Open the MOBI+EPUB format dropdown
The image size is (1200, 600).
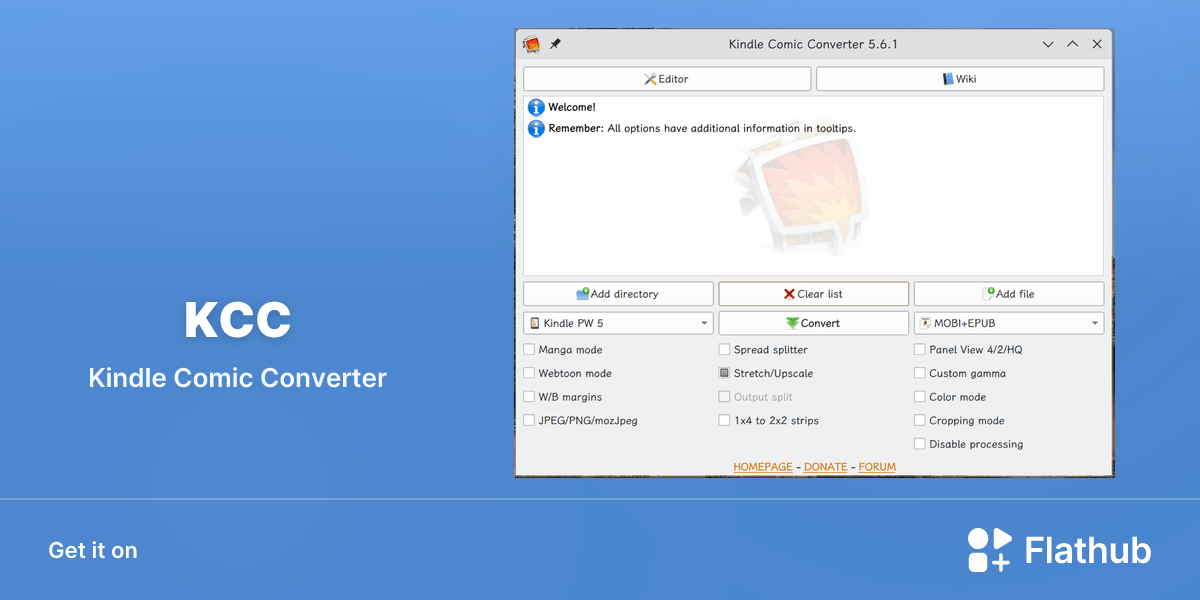pyautogui.click(x=1009, y=323)
